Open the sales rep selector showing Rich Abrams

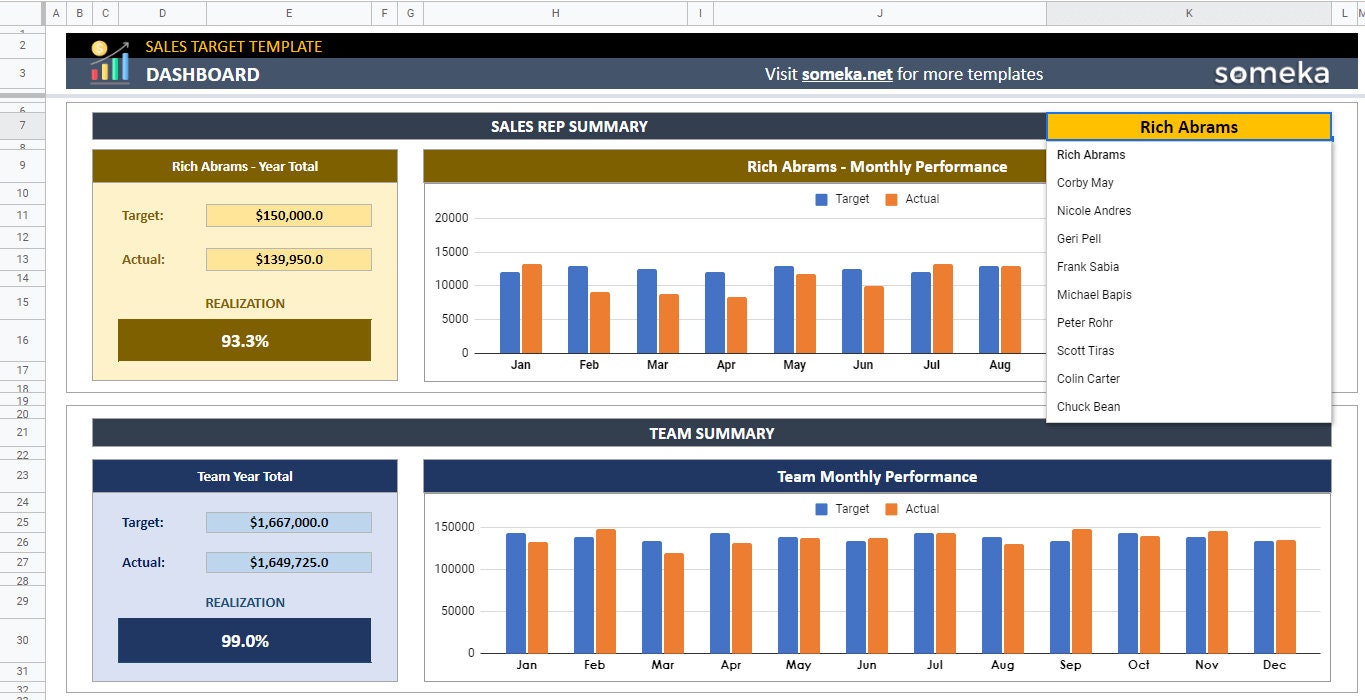coord(1188,126)
